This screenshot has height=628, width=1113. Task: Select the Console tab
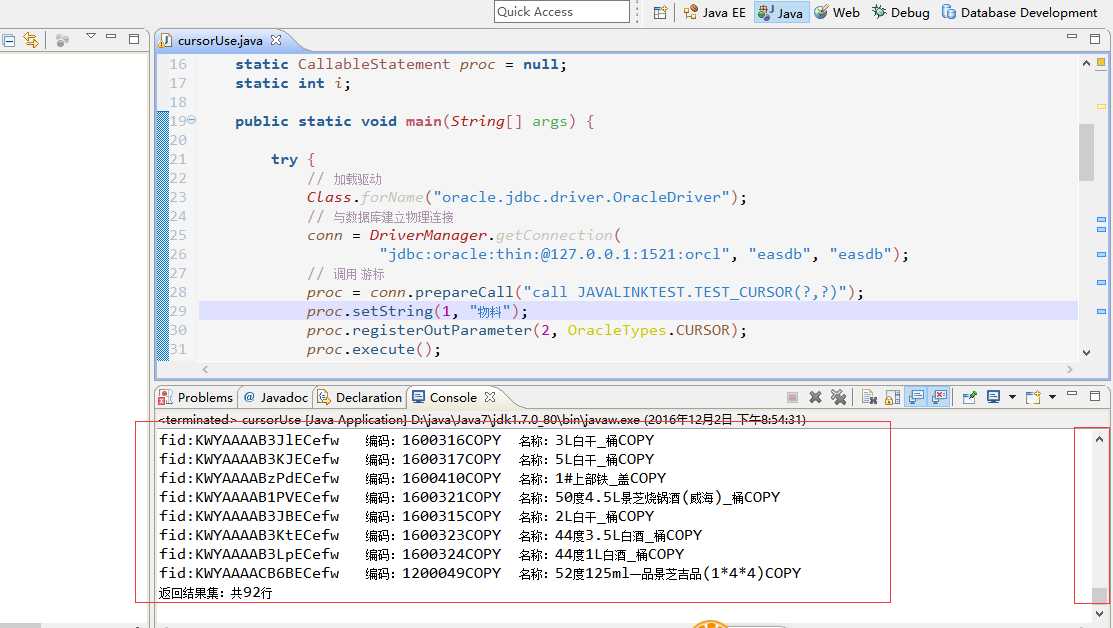click(x=445, y=397)
